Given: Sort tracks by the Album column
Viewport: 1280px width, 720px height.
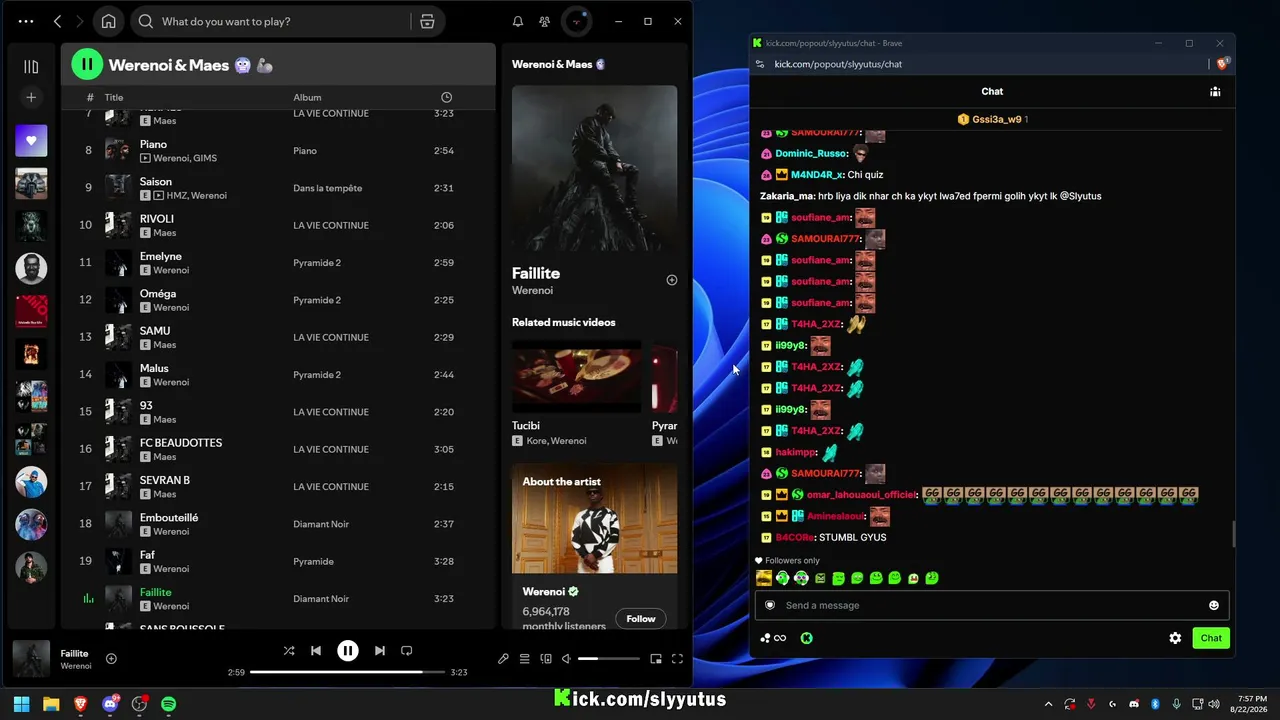Looking at the screenshot, I should (307, 97).
